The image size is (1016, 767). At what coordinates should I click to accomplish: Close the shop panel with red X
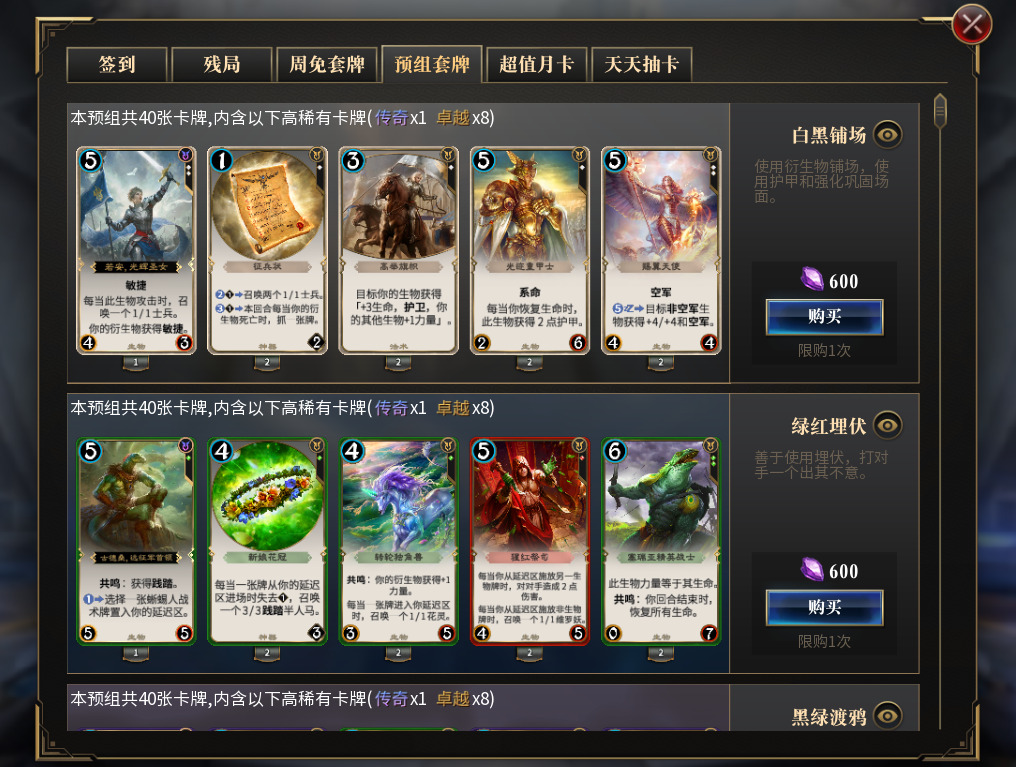(972, 25)
